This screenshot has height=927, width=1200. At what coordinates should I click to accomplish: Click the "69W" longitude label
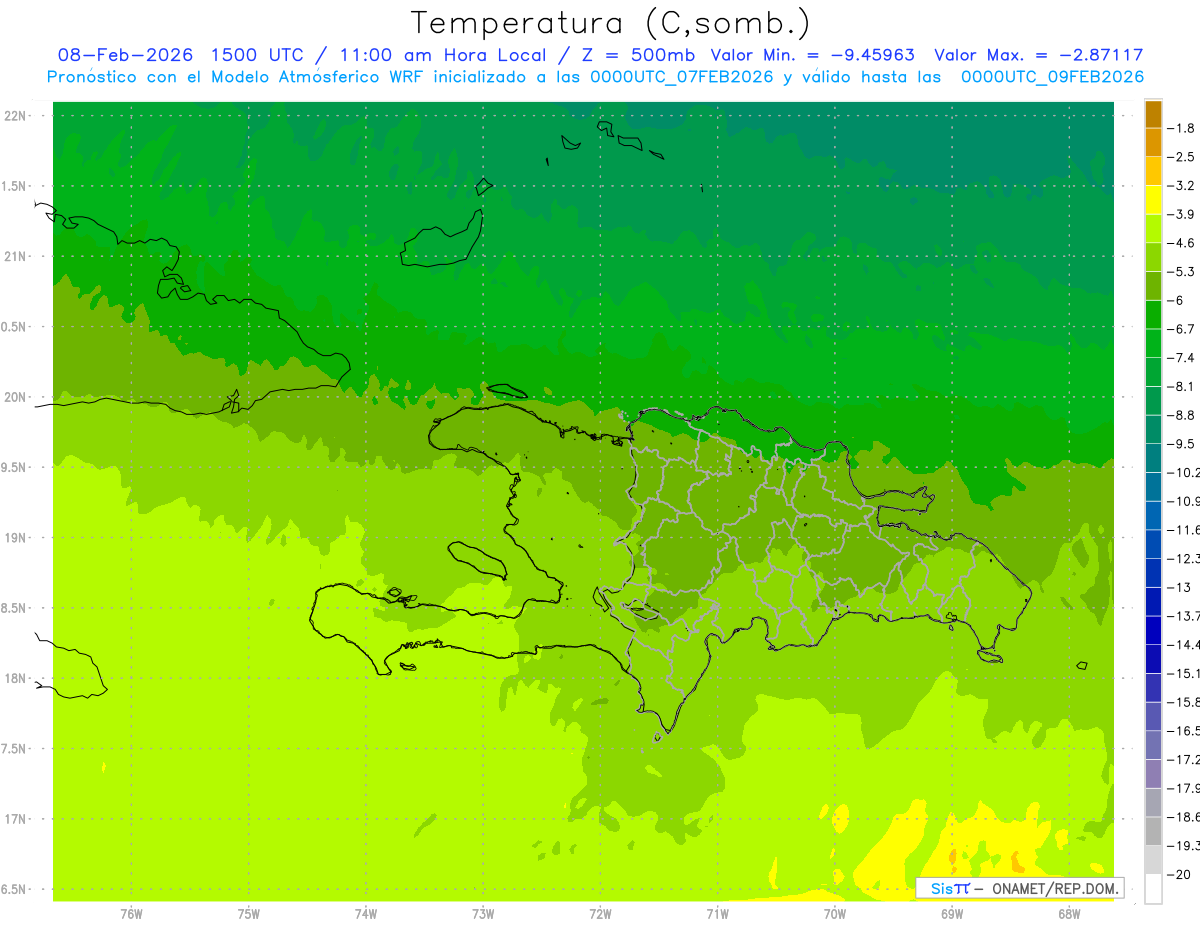pyautogui.click(x=951, y=913)
